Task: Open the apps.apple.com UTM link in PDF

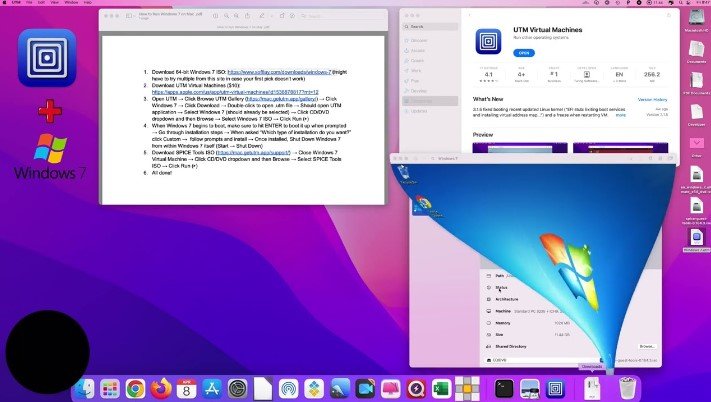Action: pos(235,92)
